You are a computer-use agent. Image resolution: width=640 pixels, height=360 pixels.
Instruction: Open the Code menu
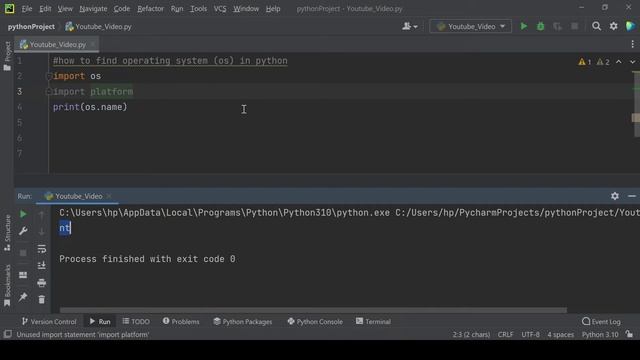coord(122,9)
